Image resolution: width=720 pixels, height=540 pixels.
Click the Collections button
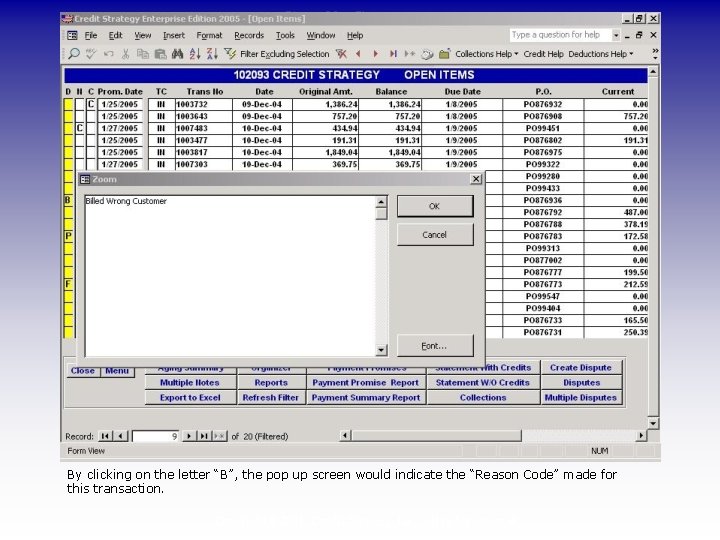pyautogui.click(x=483, y=397)
